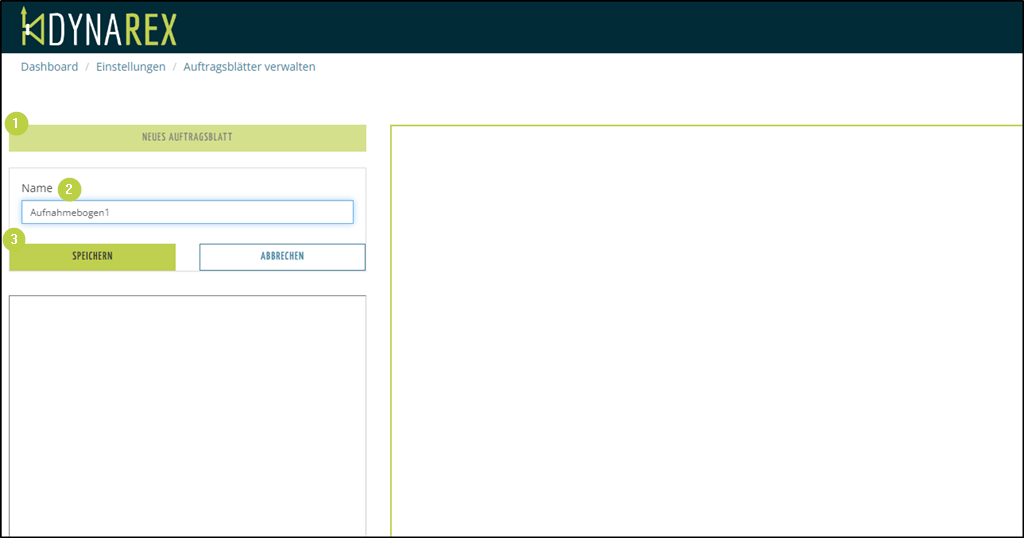1024x538 pixels.
Task: Cancel with the Abbrechen button
Action: tap(282, 257)
